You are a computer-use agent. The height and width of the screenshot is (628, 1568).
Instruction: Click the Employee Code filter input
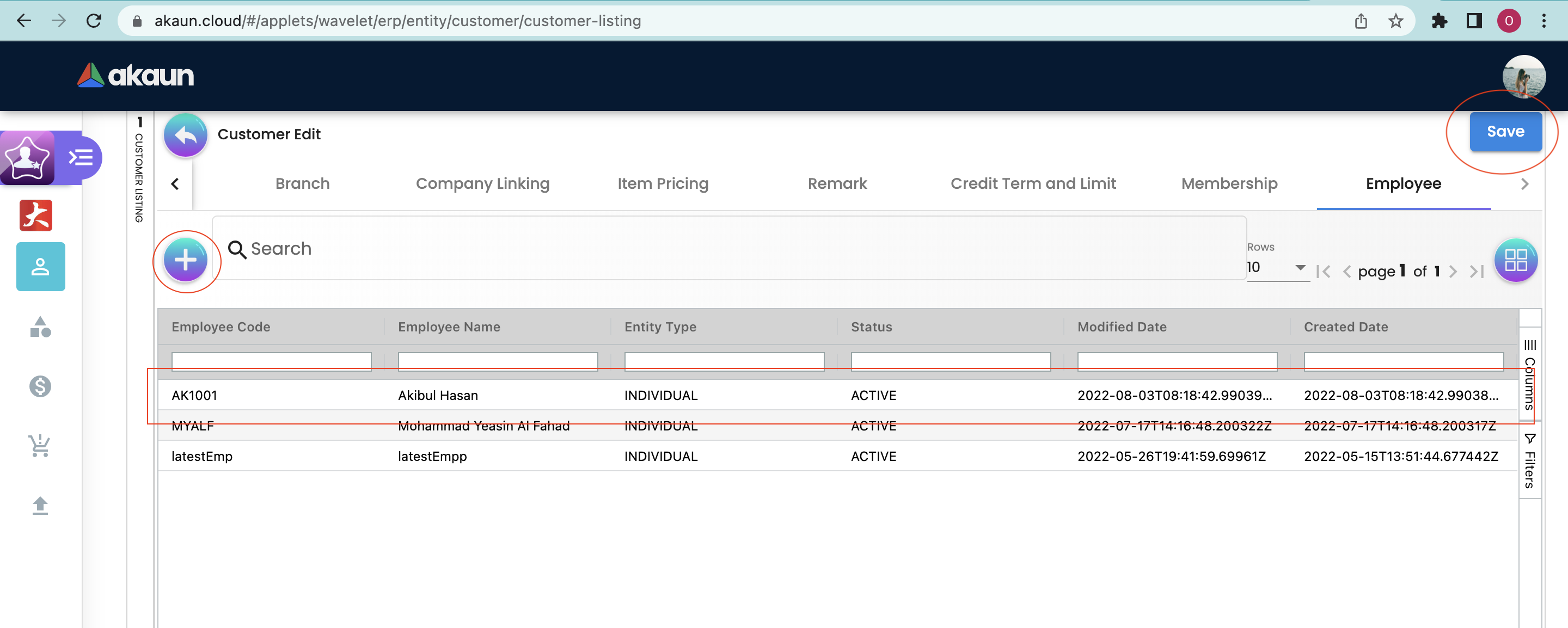tap(271, 361)
